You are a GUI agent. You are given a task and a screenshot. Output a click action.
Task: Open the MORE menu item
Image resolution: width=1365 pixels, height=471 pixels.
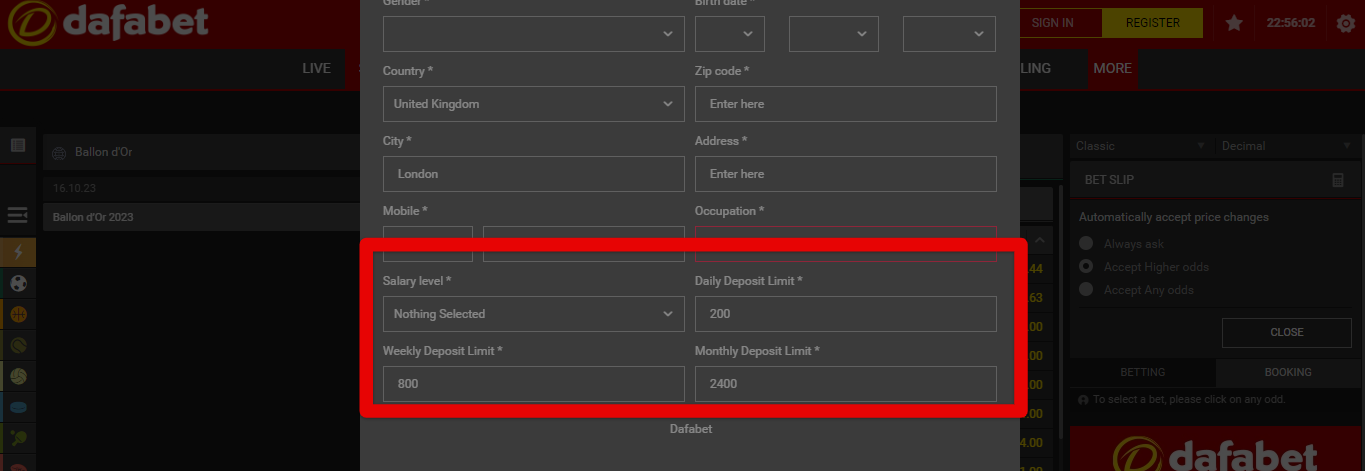click(1112, 69)
